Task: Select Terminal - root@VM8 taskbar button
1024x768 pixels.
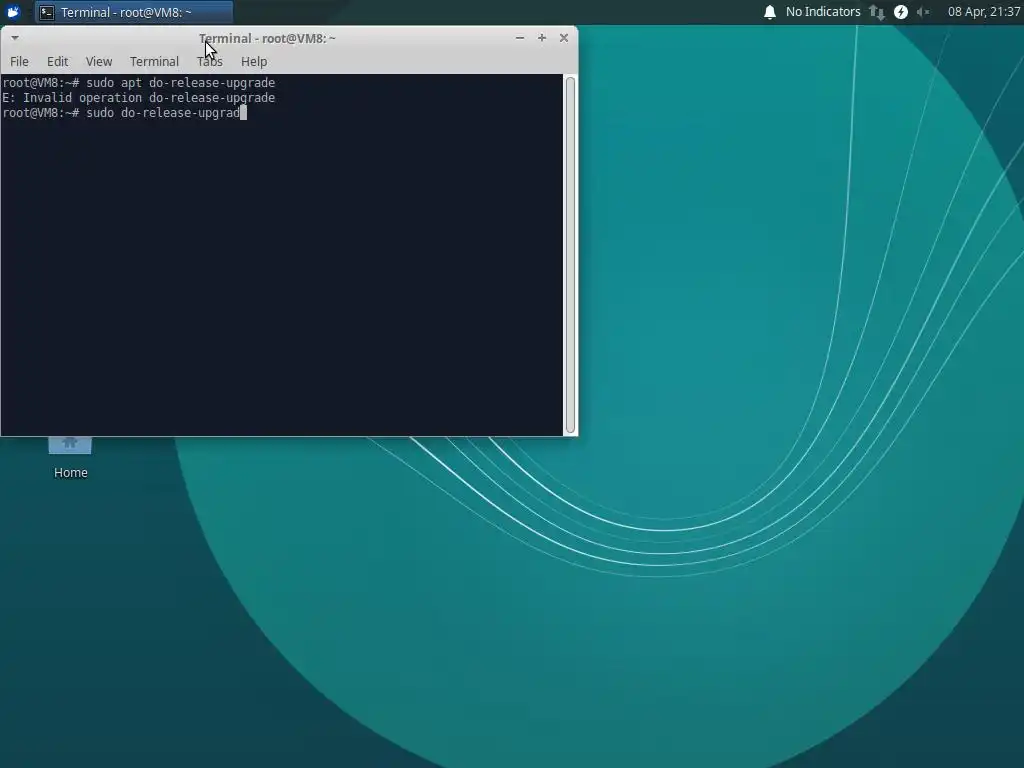Action: 134,12
